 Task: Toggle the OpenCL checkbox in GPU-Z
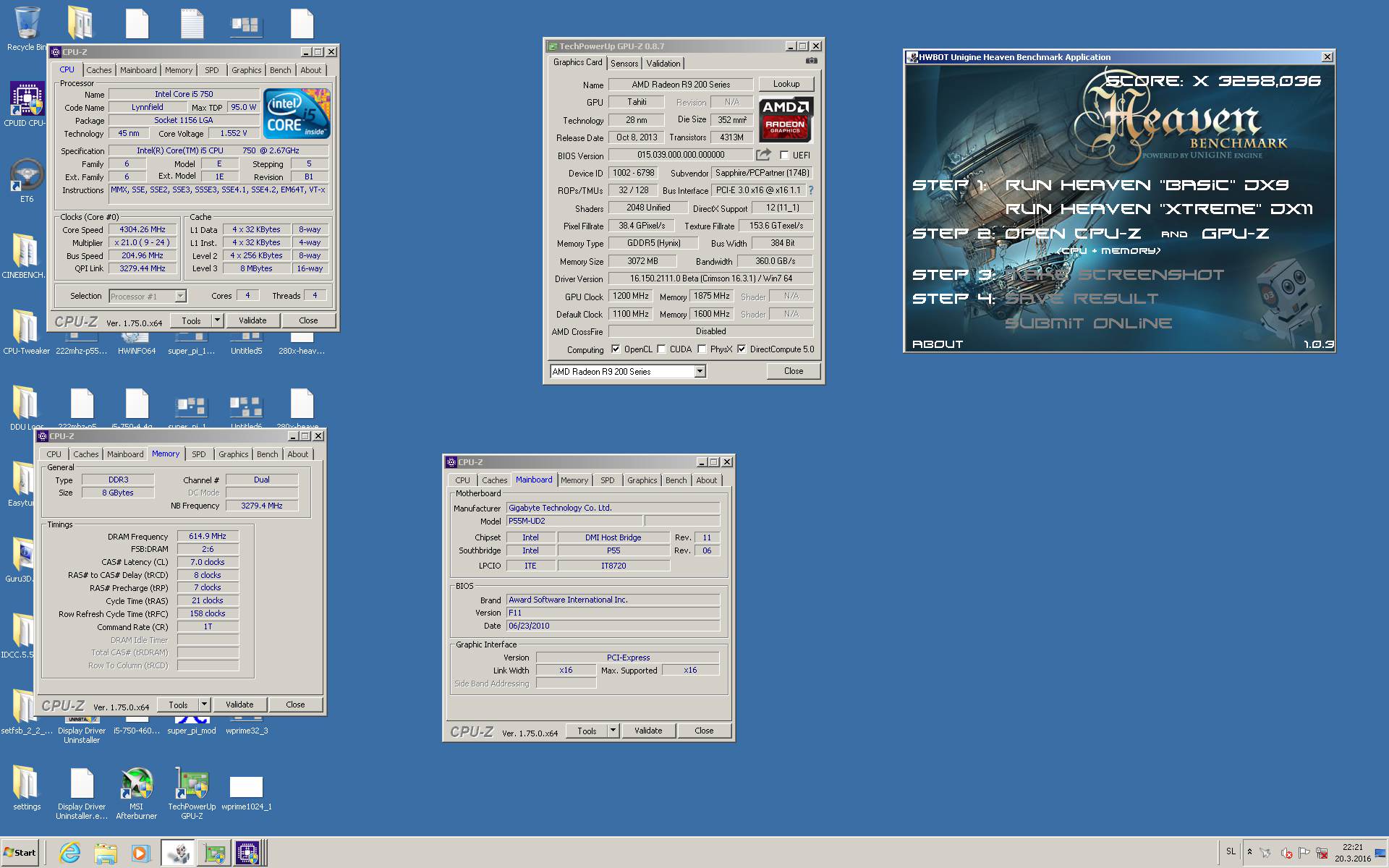point(616,349)
